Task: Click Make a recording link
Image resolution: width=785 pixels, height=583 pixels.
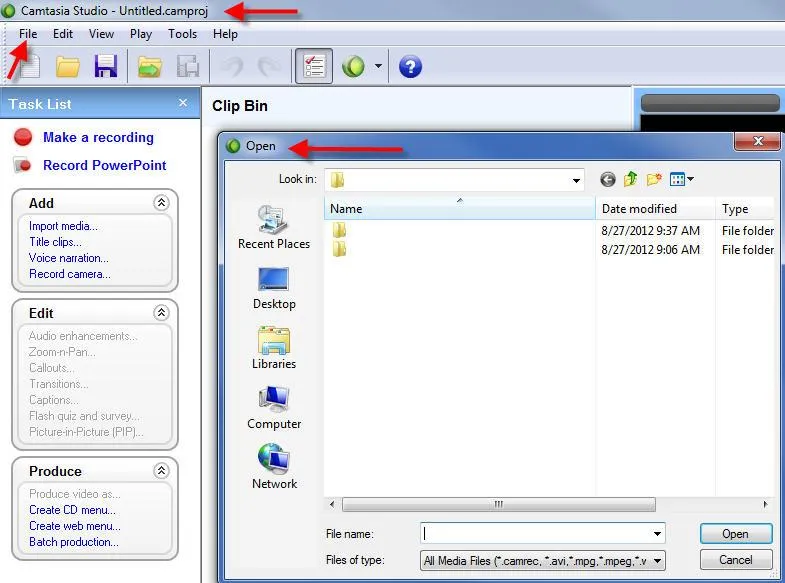Action: [98, 137]
